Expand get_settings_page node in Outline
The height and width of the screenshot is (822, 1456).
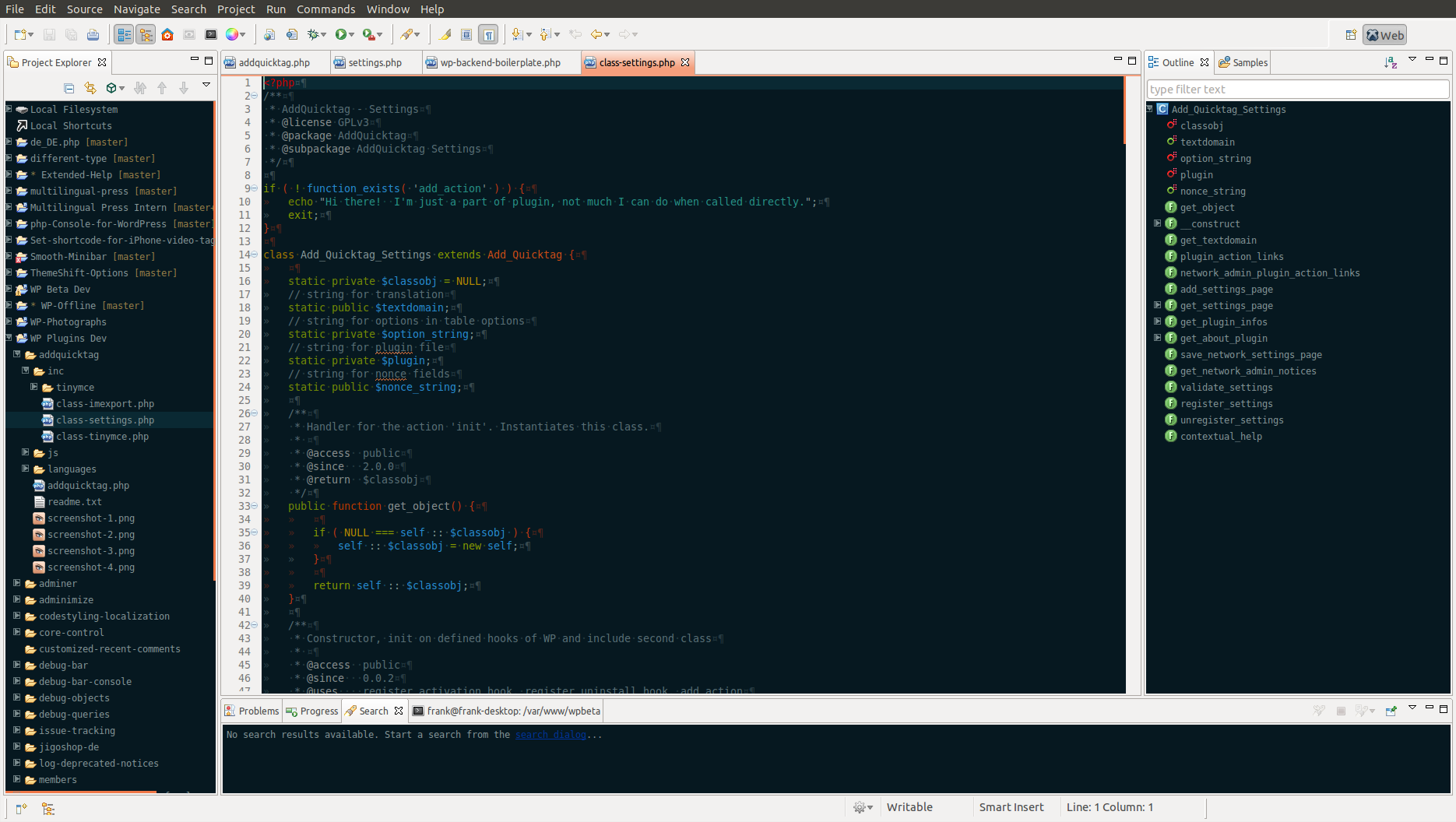(1158, 305)
